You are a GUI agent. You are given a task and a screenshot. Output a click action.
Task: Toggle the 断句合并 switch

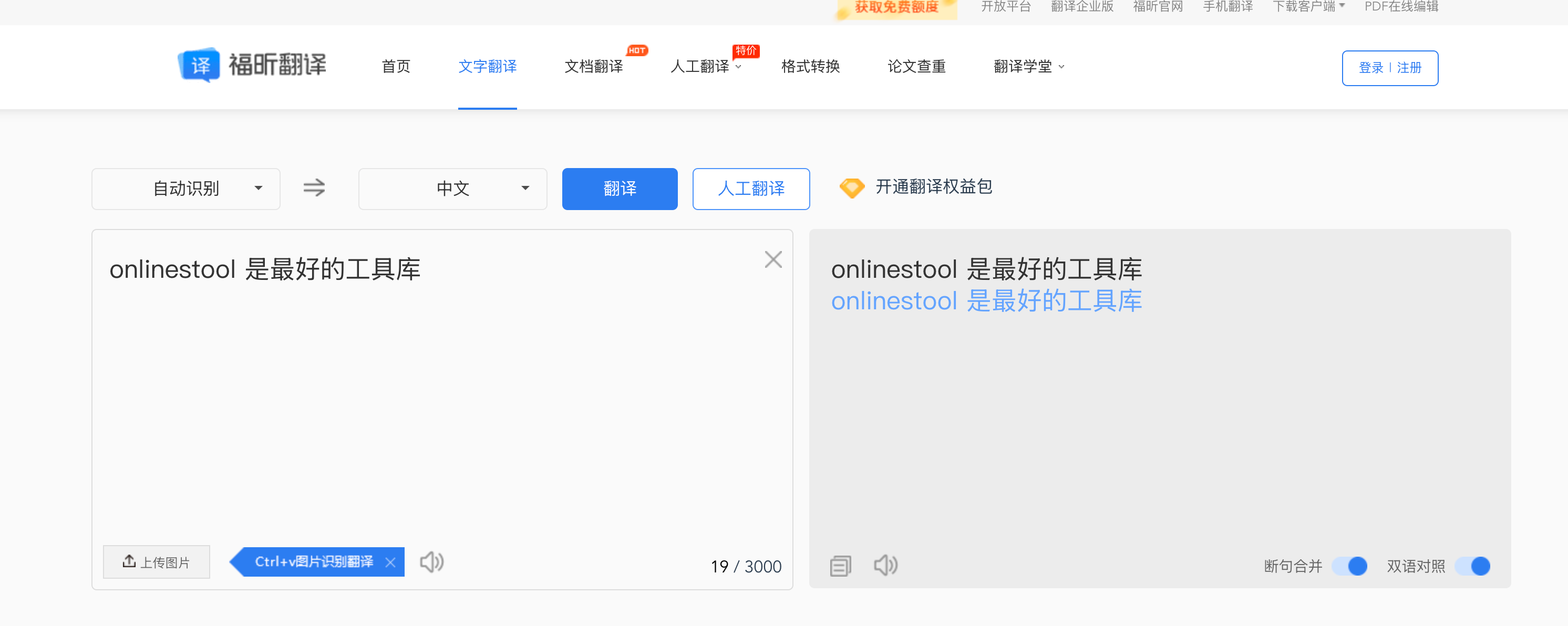coord(1349,566)
